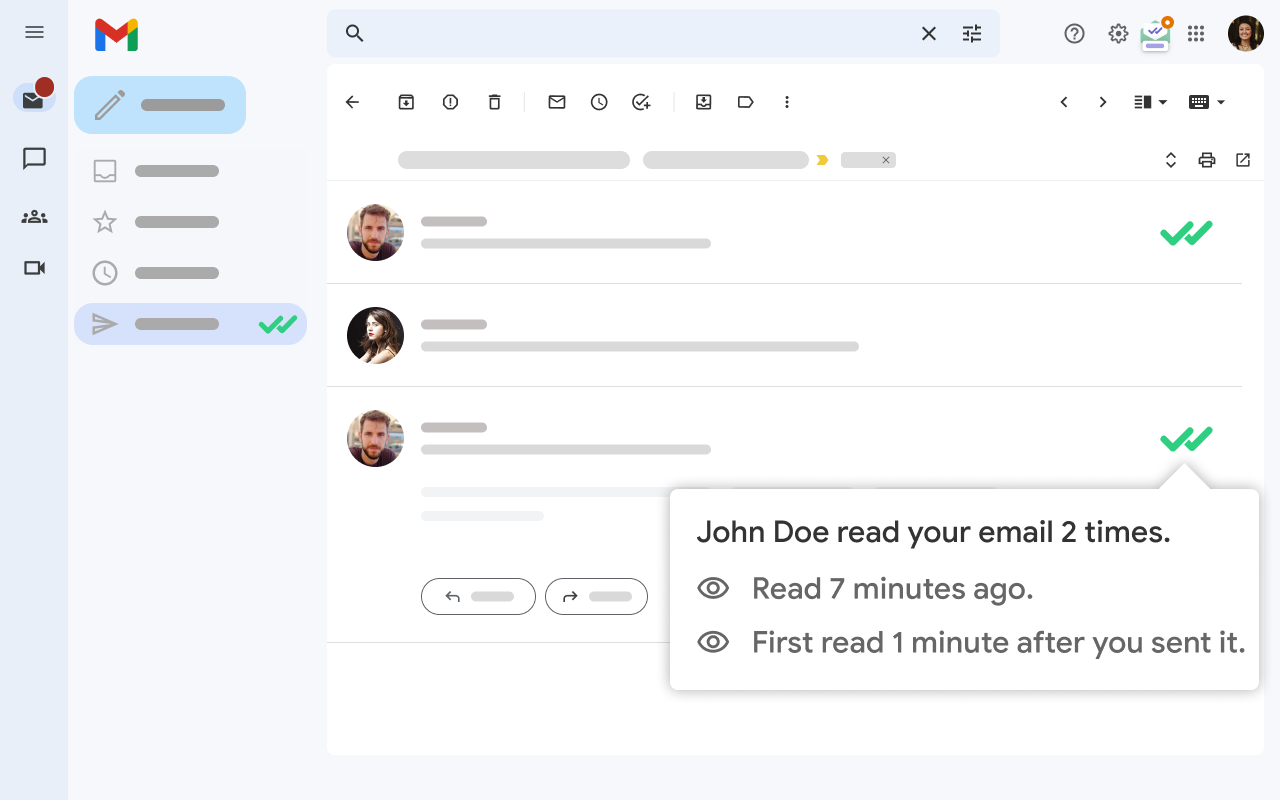Open the split pane layout dropdown

point(1148,101)
